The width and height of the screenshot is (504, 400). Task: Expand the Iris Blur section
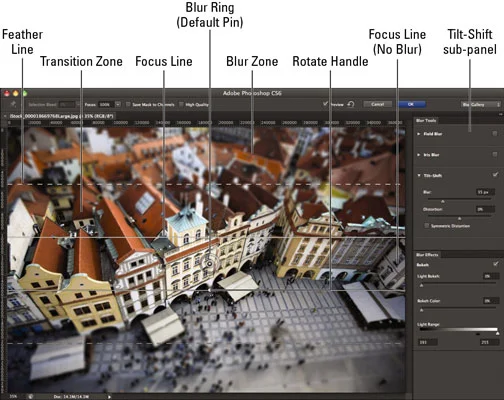419,155
